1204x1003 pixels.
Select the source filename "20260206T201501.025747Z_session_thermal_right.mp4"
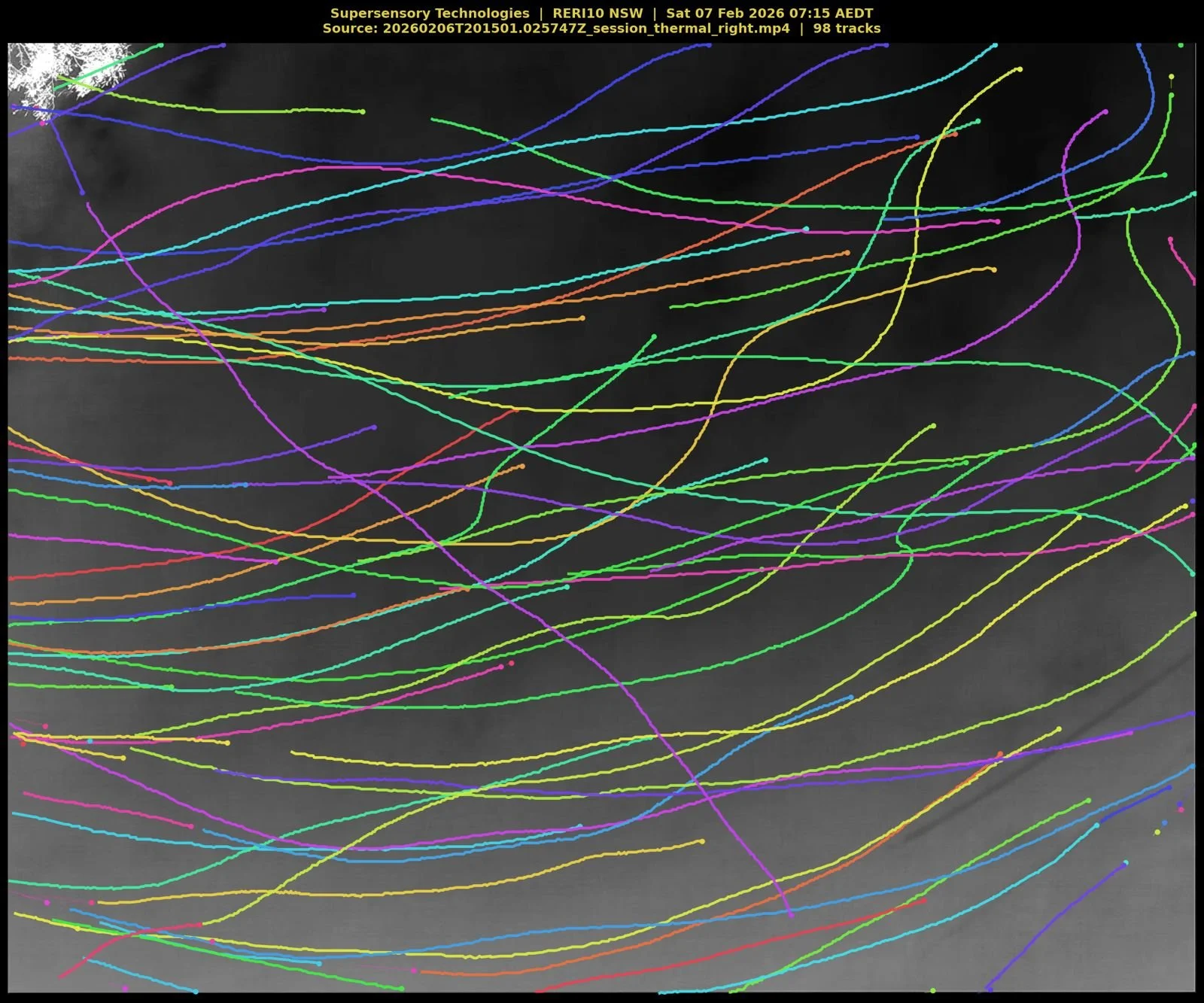click(x=586, y=29)
